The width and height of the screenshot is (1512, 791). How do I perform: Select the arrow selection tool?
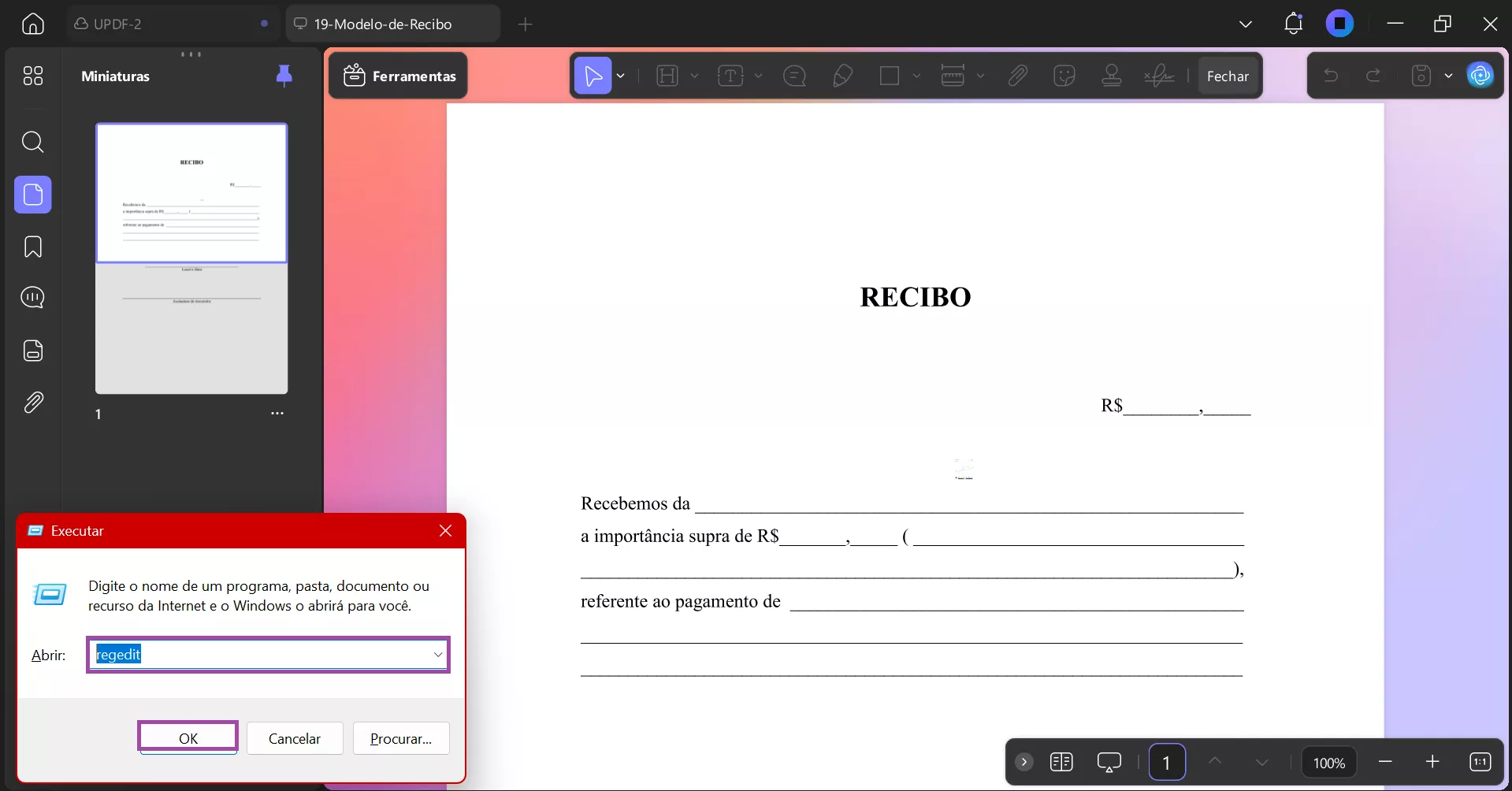click(593, 75)
